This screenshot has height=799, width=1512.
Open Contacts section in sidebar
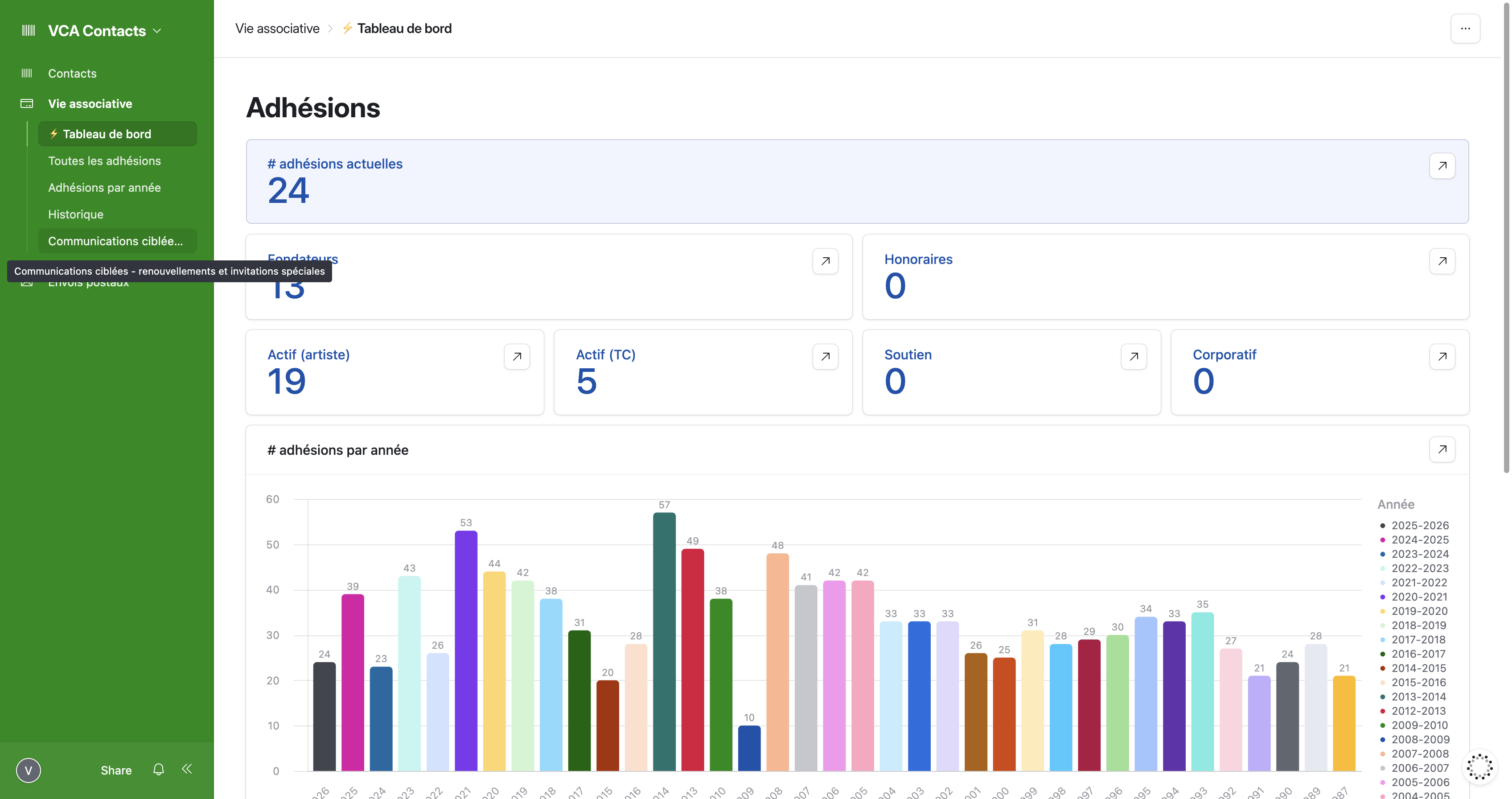click(x=72, y=74)
